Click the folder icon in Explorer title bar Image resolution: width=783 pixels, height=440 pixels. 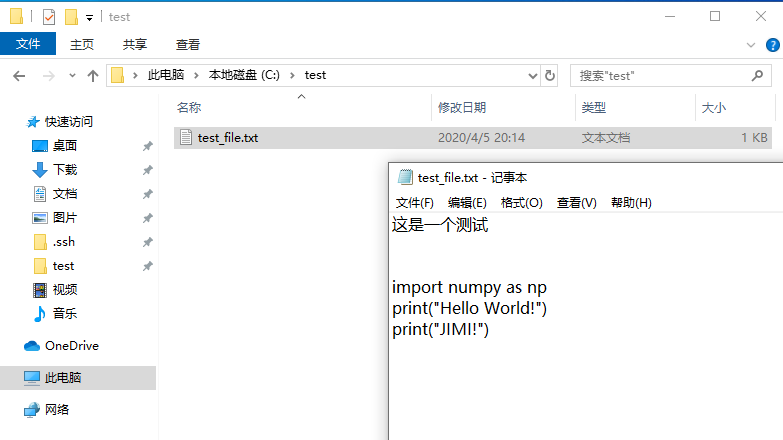[16, 16]
